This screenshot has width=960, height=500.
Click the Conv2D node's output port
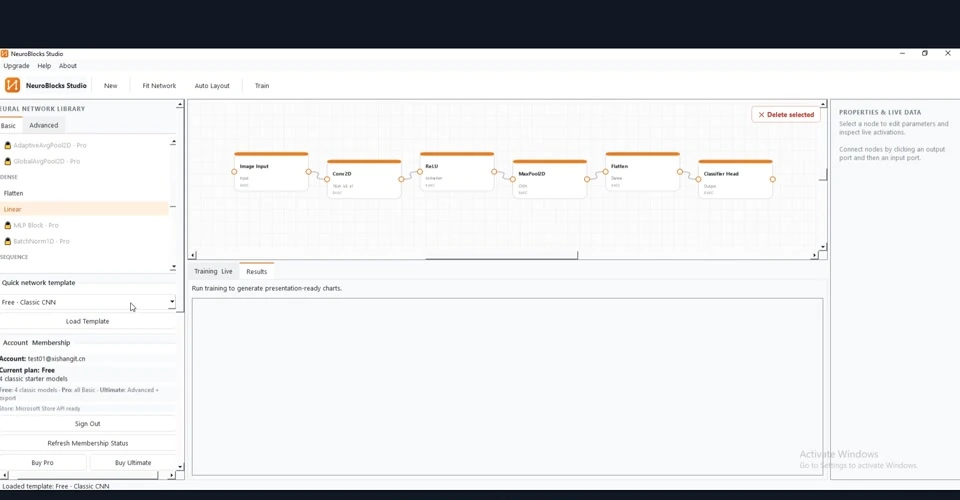[x=401, y=179]
